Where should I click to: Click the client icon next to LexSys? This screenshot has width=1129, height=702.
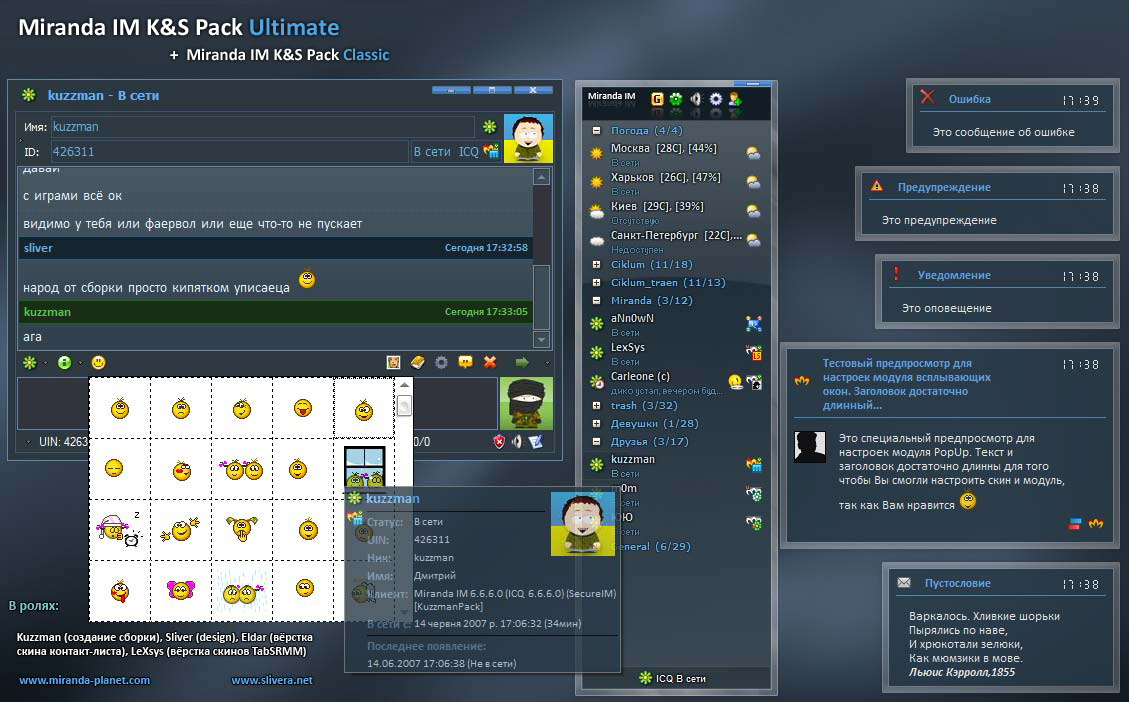point(754,353)
